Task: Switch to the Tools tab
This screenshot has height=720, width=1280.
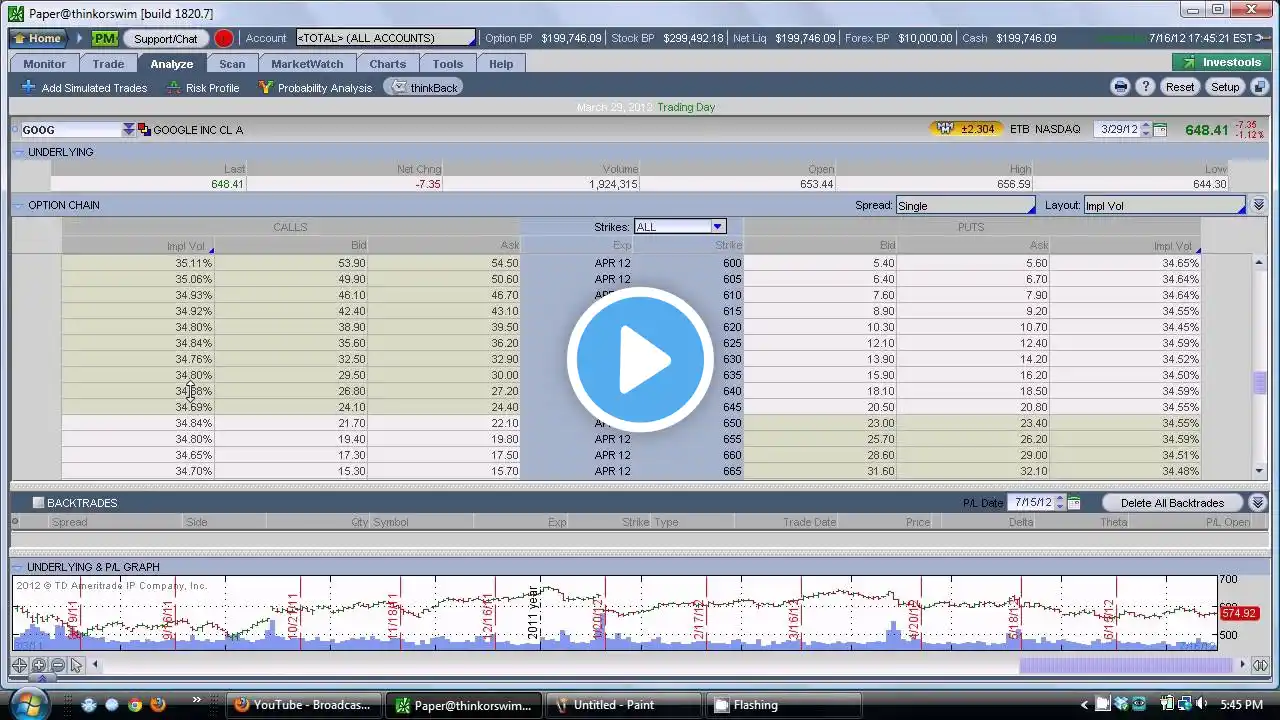Action: tap(448, 64)
